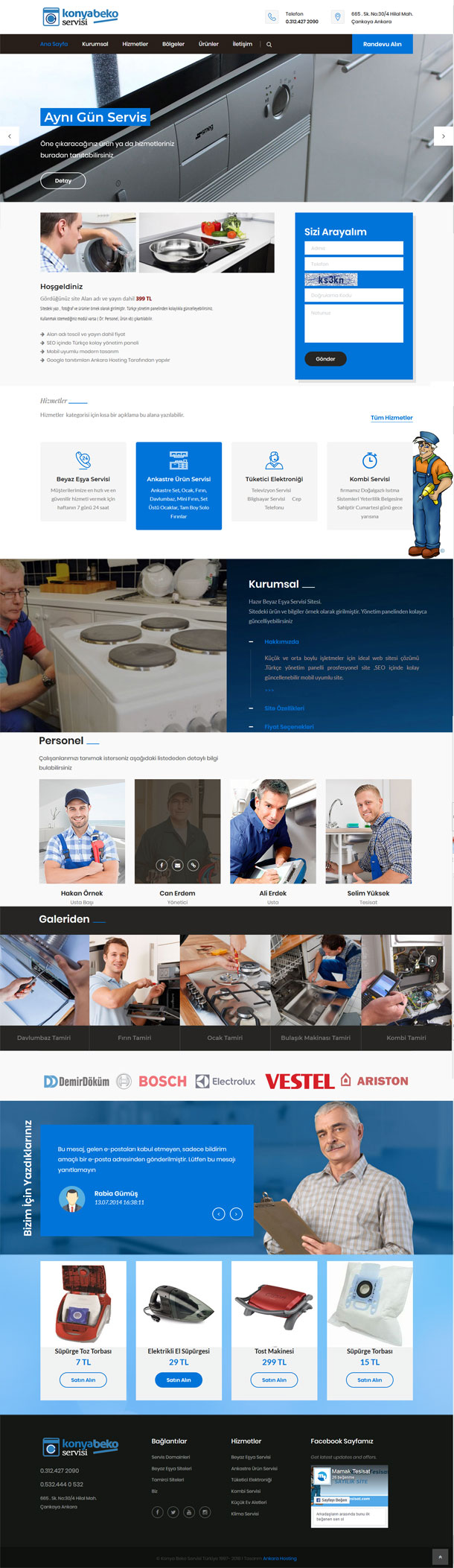
Task: Click back-to-top arrow in footer corner
Action: pyautogui.click(x=441, y=1557)
